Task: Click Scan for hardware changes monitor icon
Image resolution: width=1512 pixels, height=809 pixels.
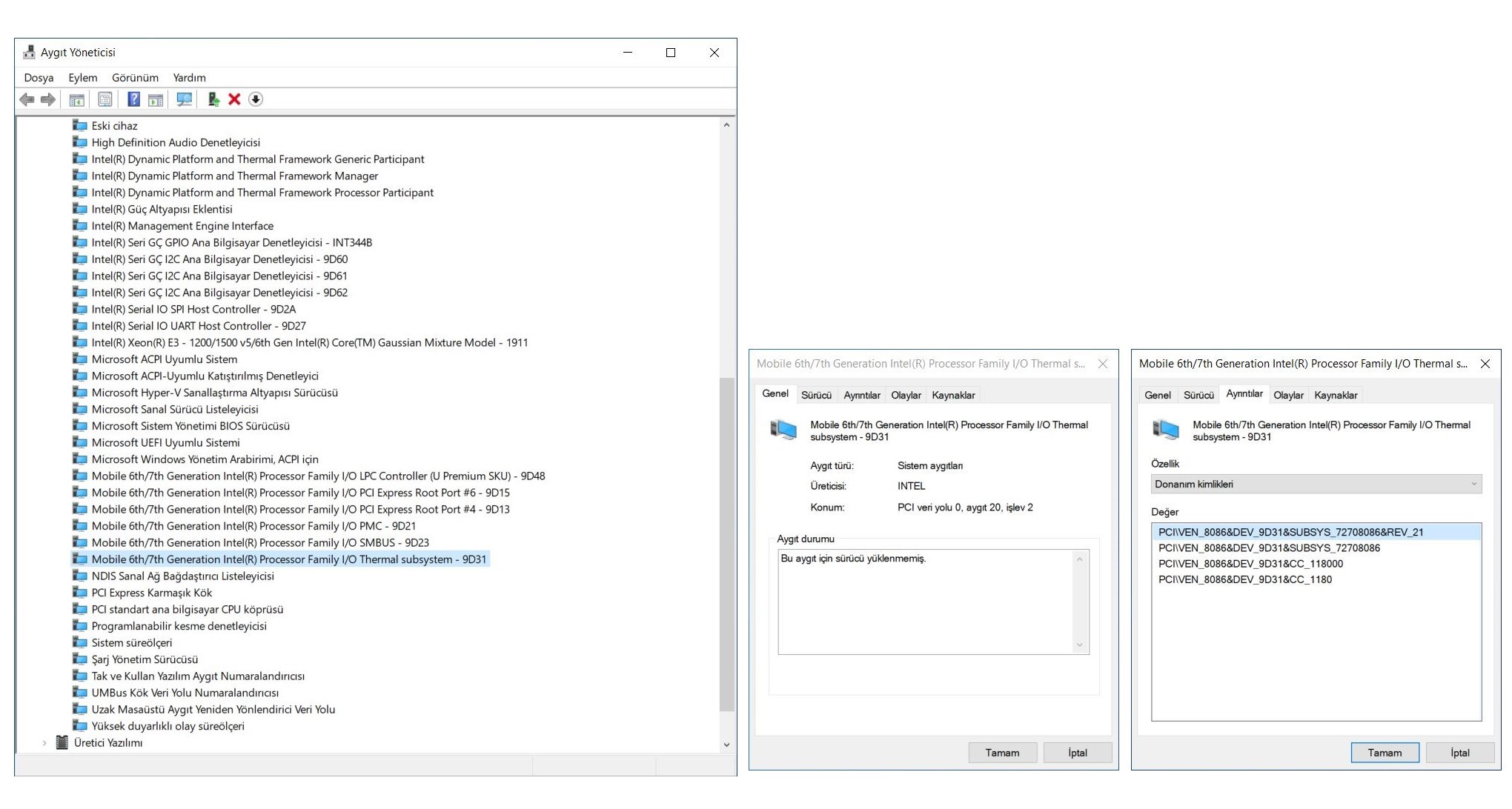Action: (184, 99)
